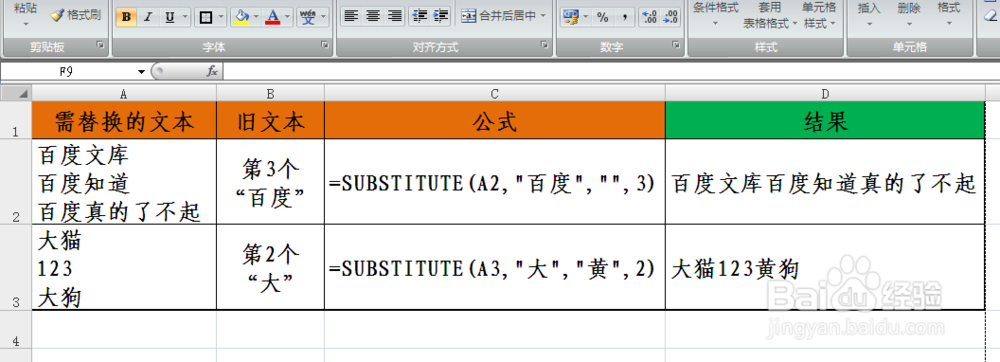Open Format as Table (套用表格格式)
This screenshot has width=1000, height=362.
tap(770, 15)
